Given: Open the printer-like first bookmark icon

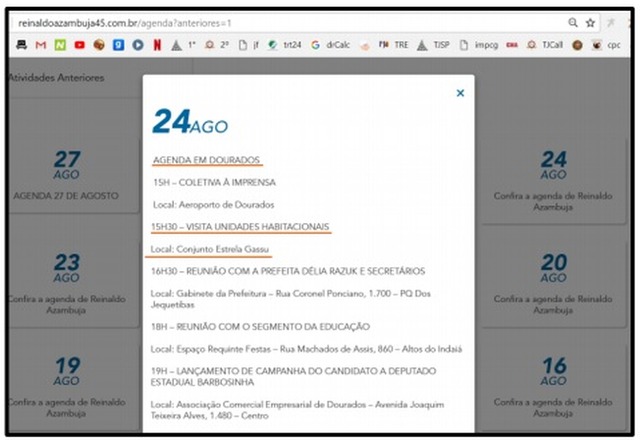Looking at the screenshot, I should coord(21,45).
